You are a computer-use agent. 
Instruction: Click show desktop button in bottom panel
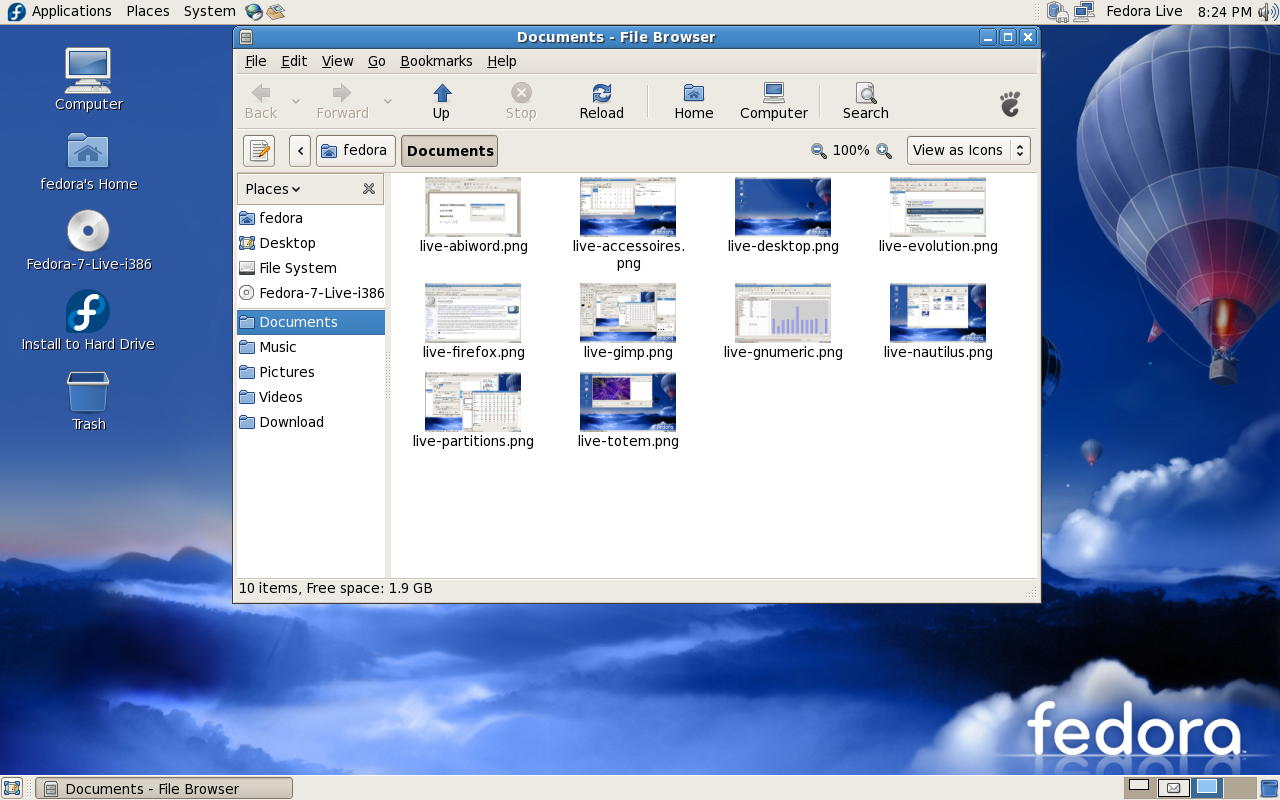coord(12,788)
